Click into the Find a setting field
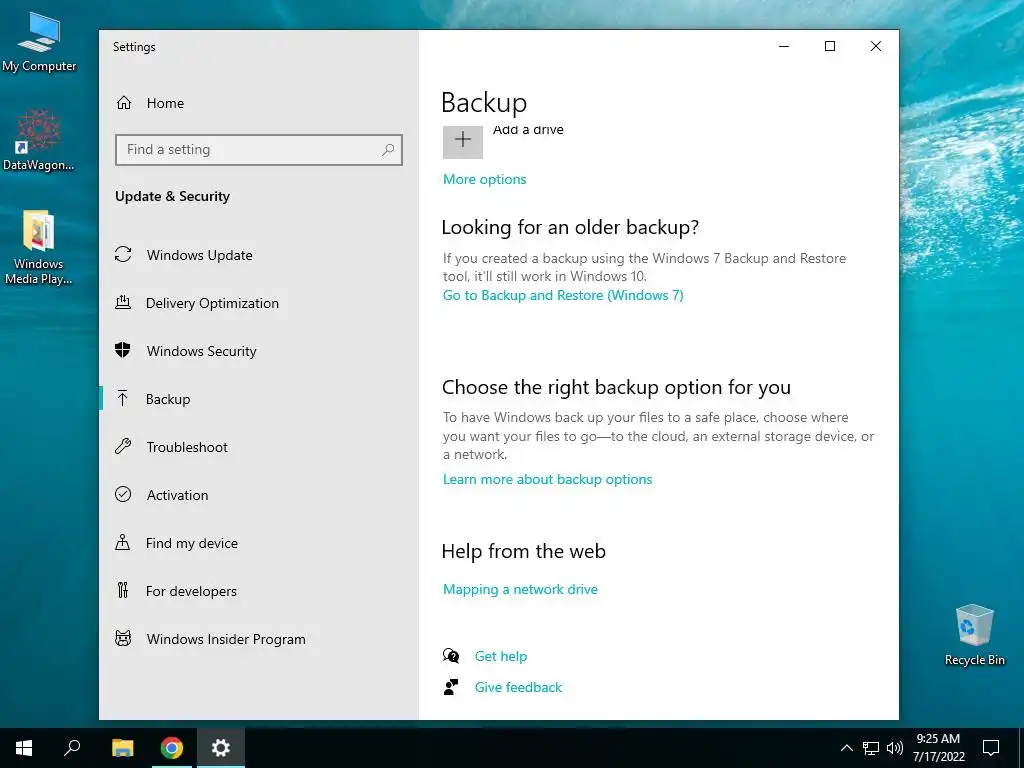The height and width of the screenshot is (768, 1024). click(259, 150)
